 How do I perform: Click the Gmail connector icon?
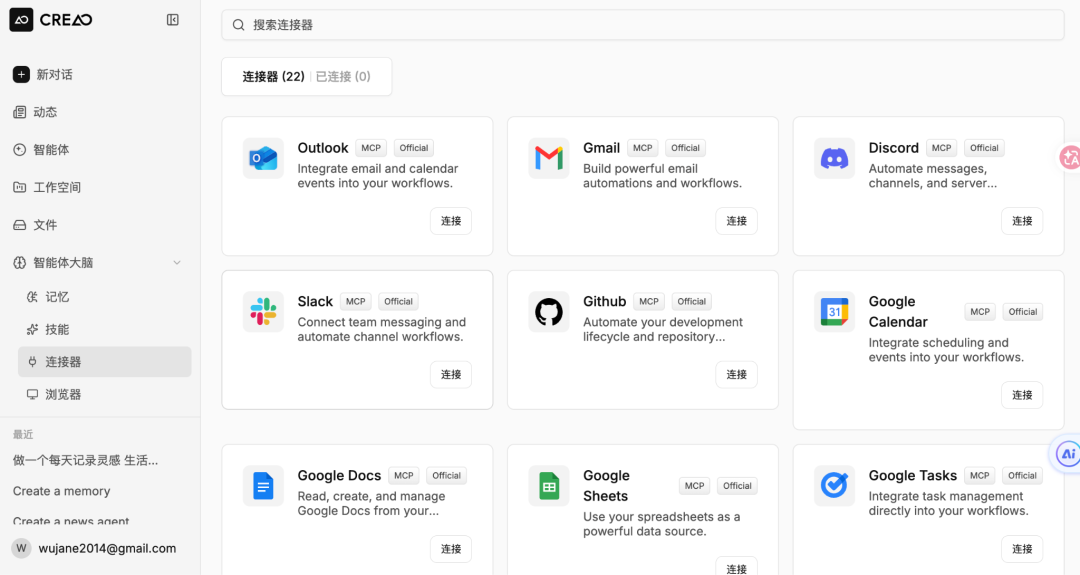tap(549, 158)
